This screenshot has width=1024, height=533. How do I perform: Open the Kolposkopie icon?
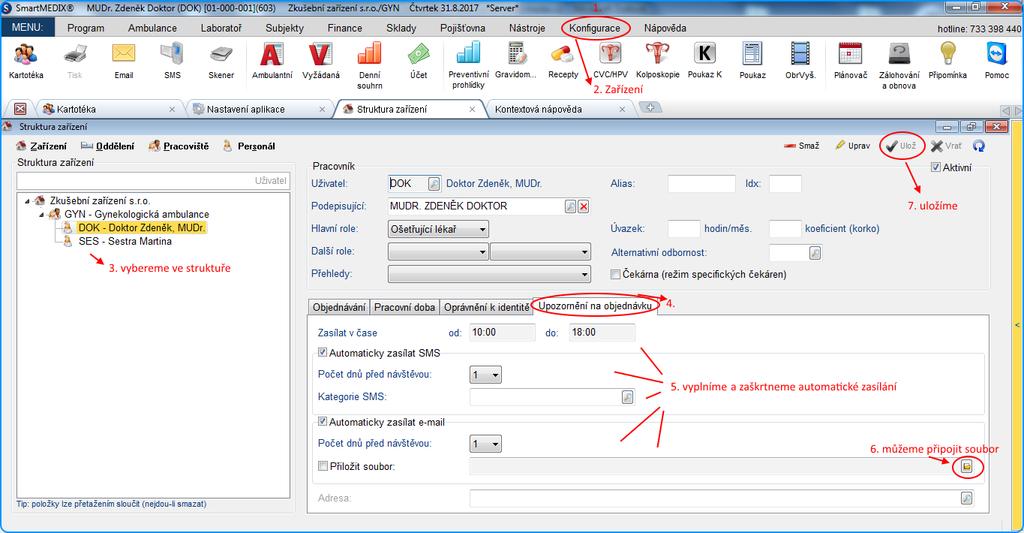point(657,54)
